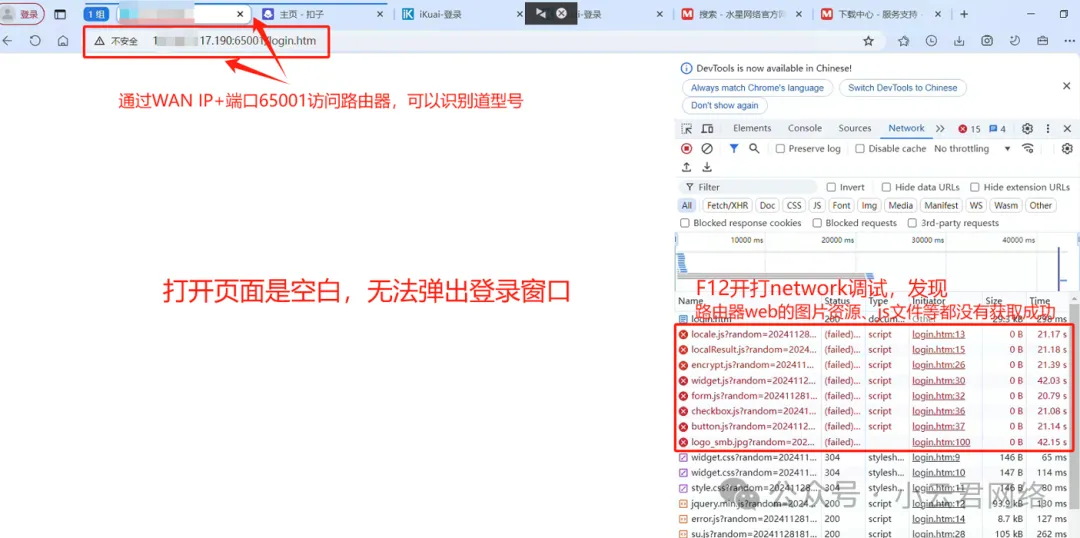Expand more DevTools tabs chevron
1080x538 pixels.
(940, 129)
